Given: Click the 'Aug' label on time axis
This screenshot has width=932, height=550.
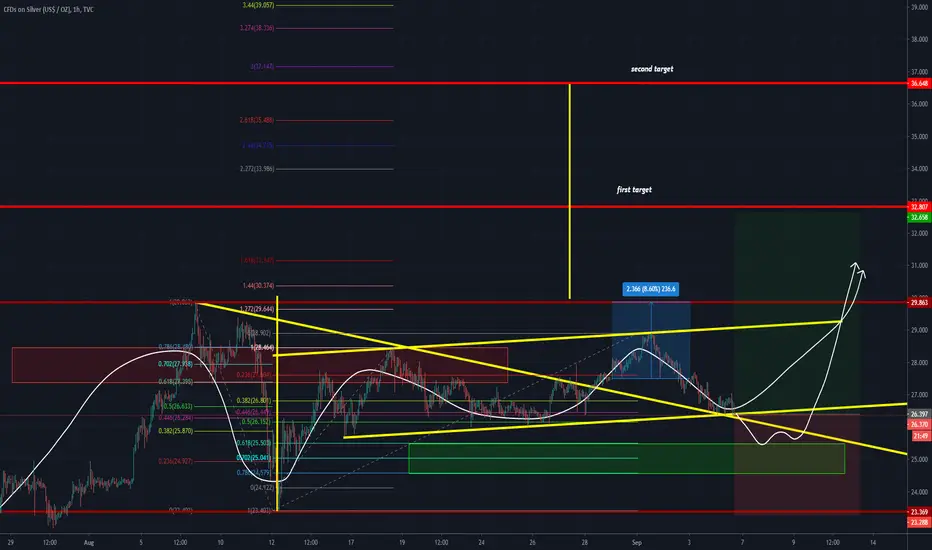Looking at the screenshot, I should [89, 542].
